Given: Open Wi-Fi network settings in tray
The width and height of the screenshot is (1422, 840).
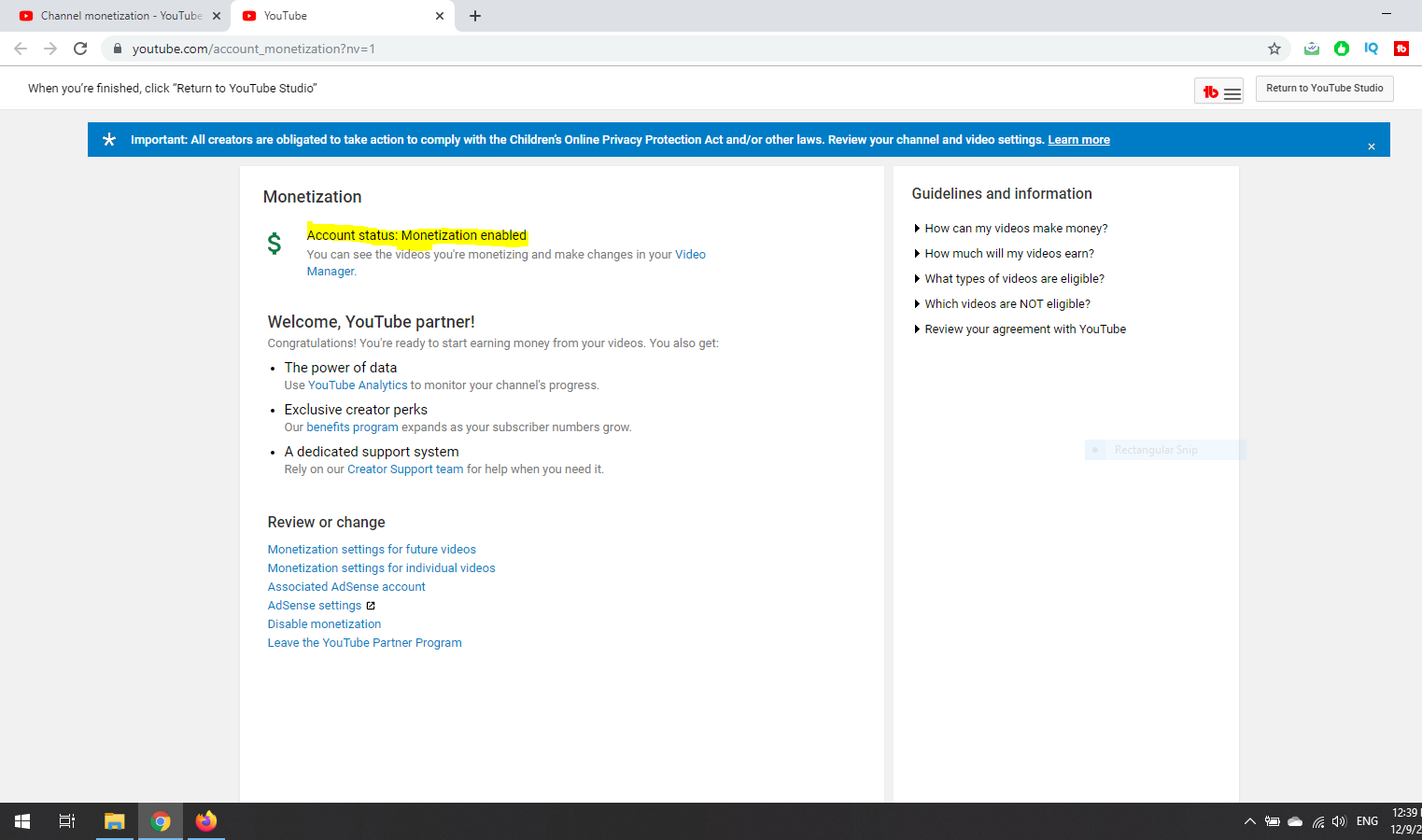Looking at the screenshot, I should coord(1318,821).
